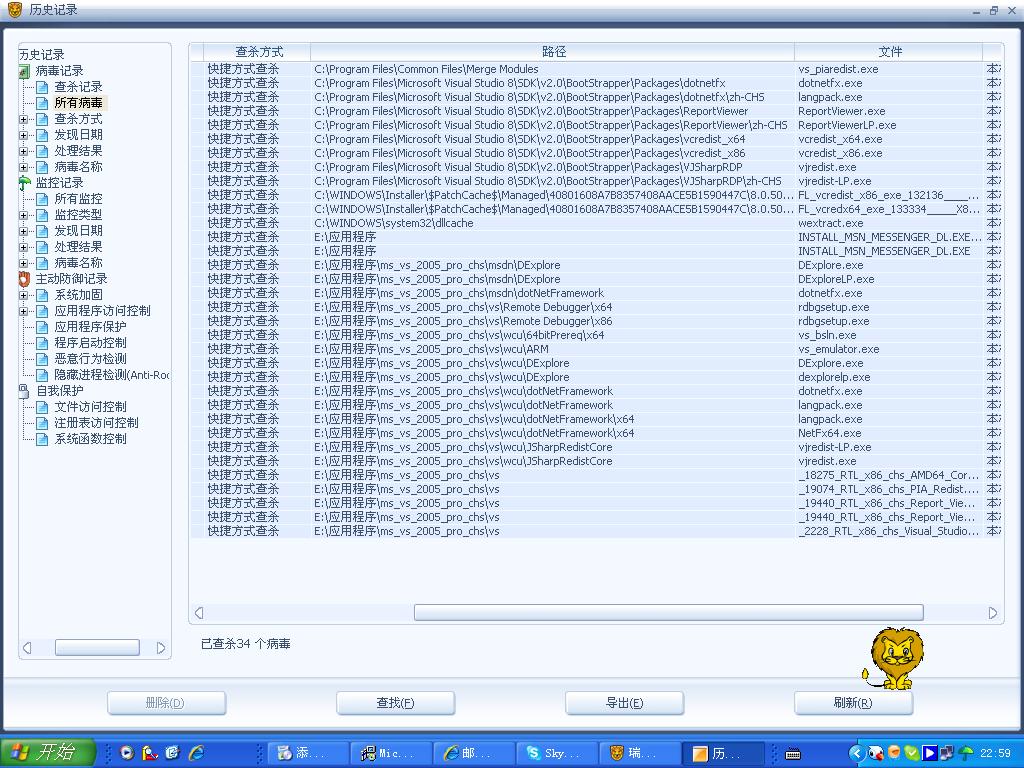
Task: Switch to the Sky... taskbar window
Action: [x=557, y=754]
